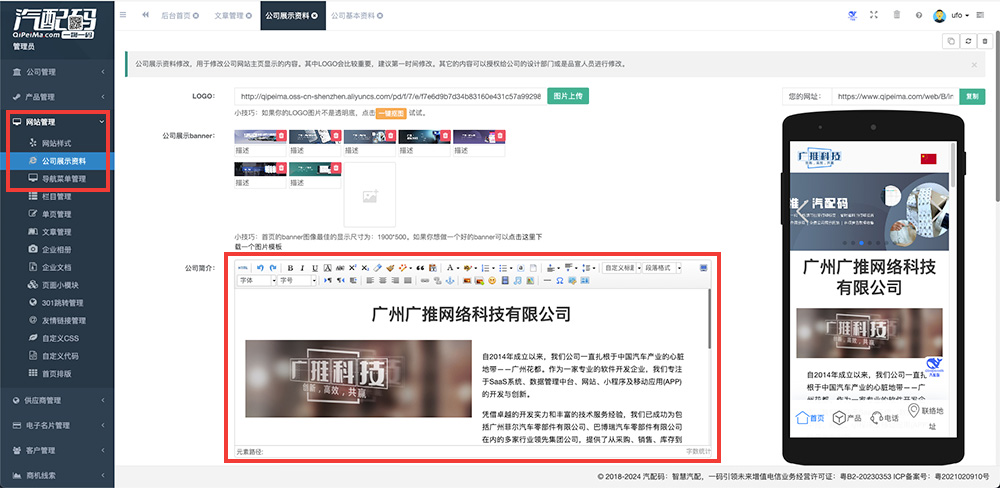Close the green info notice banner
This screenshot has height=488, width=1000.
click(974, 64)
